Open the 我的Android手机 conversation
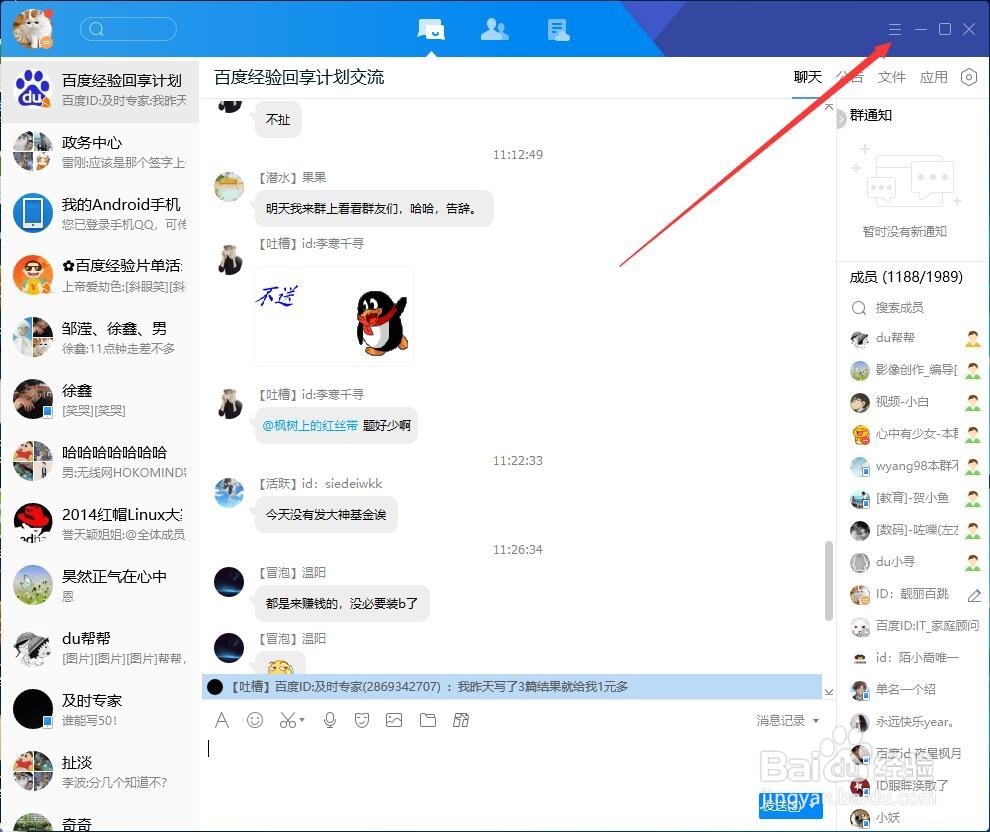 click(x=100, y=213)
